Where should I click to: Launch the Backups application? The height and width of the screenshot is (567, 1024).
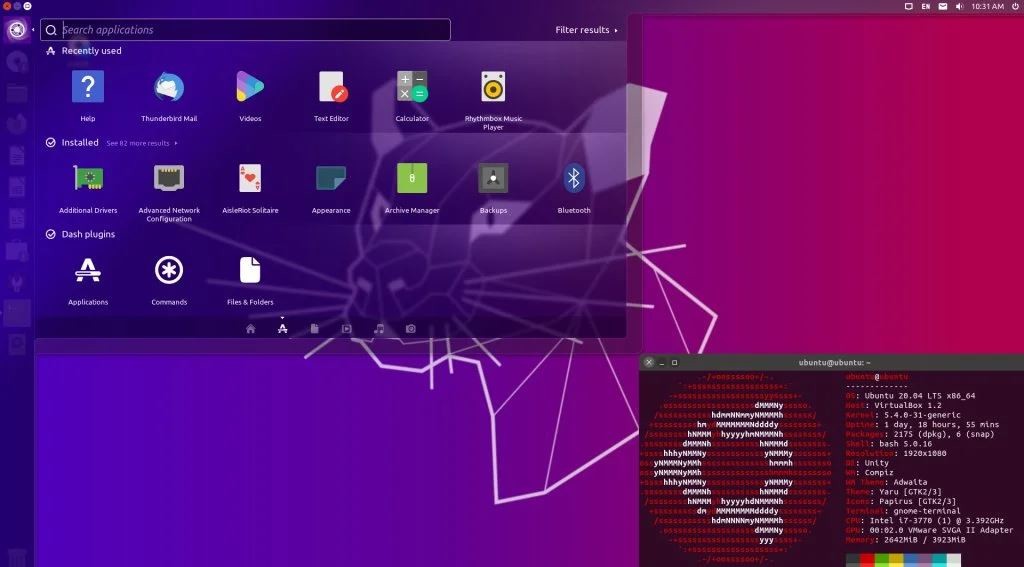point(493,180)
